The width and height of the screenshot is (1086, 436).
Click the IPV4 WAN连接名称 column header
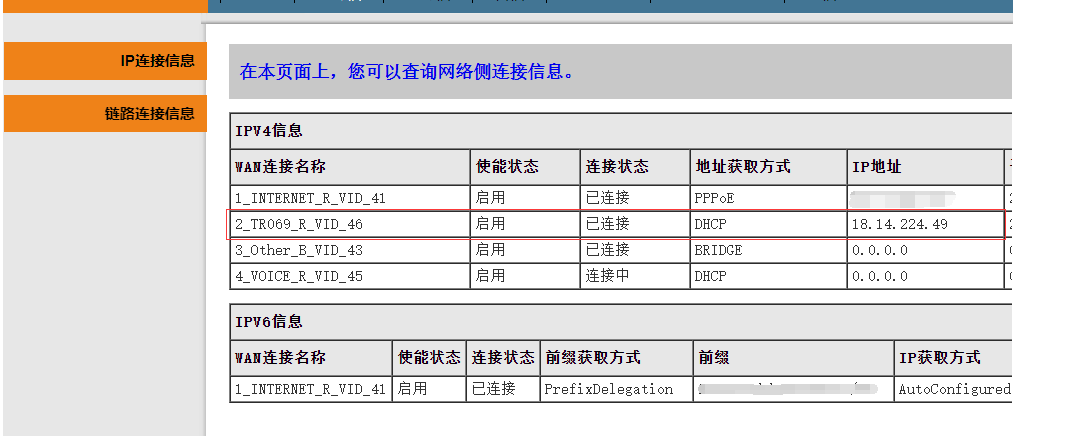click(x=281, y=167)
